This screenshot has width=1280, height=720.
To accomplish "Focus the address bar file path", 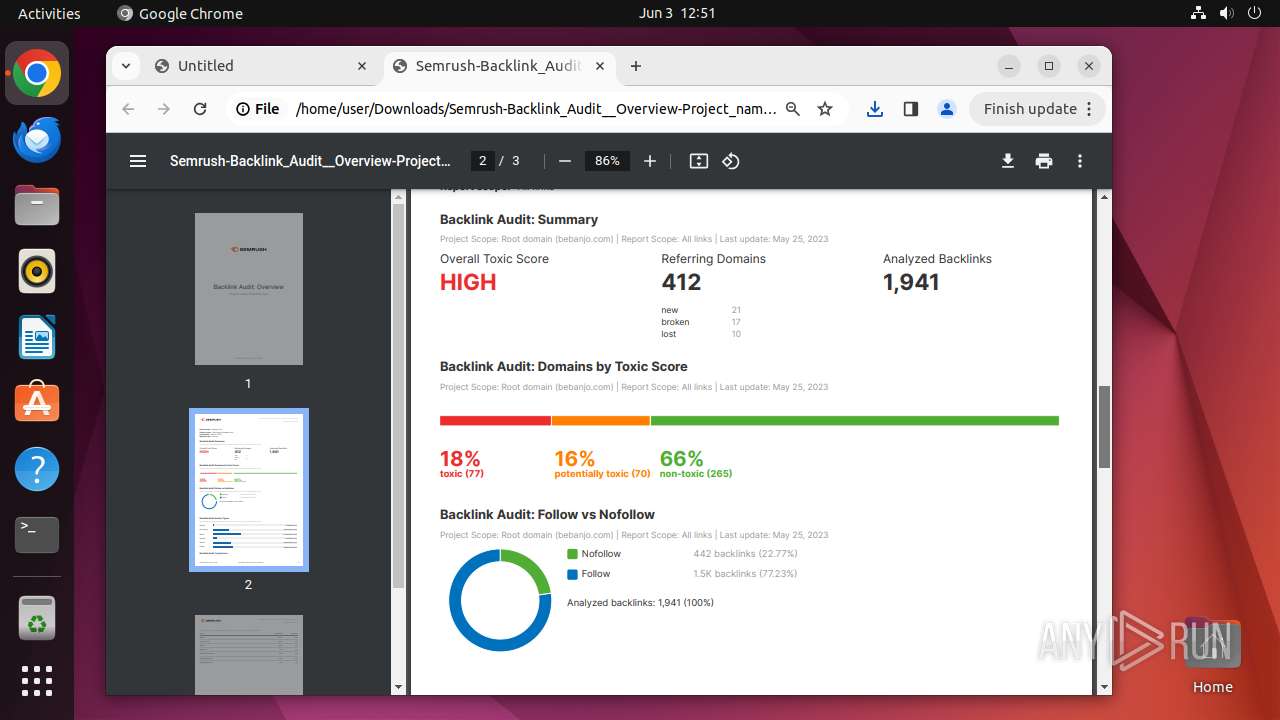I will [536, 109].
